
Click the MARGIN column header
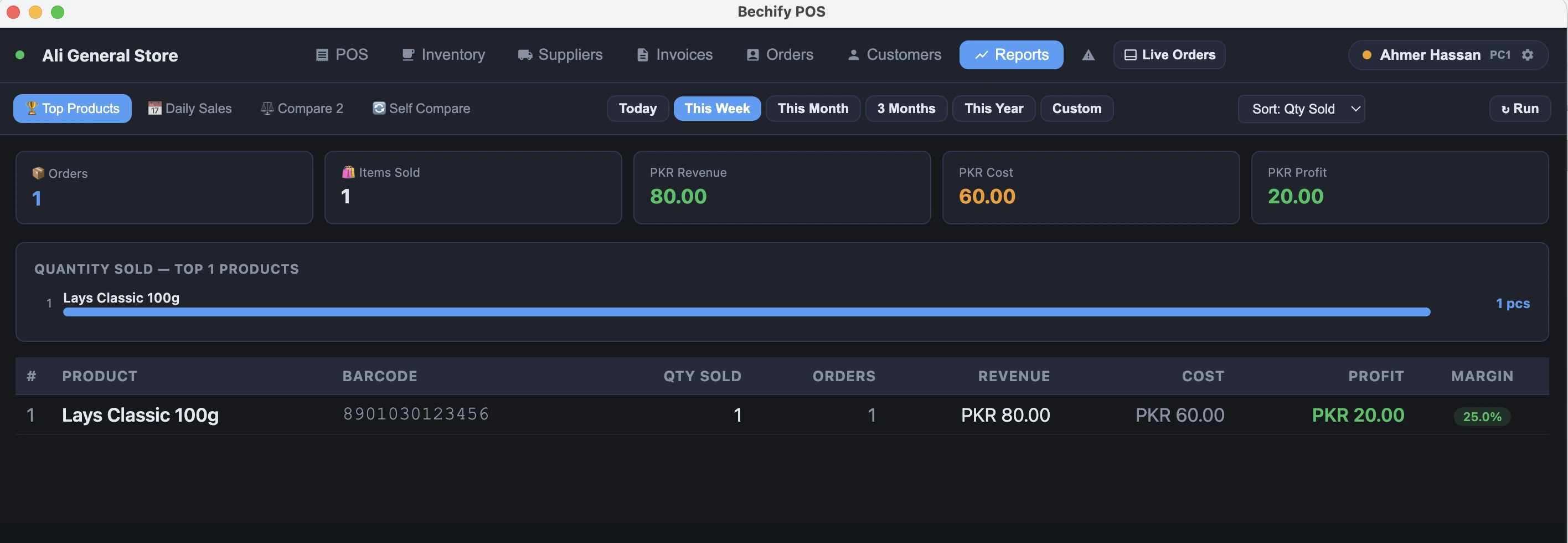tap(1482, 376)
